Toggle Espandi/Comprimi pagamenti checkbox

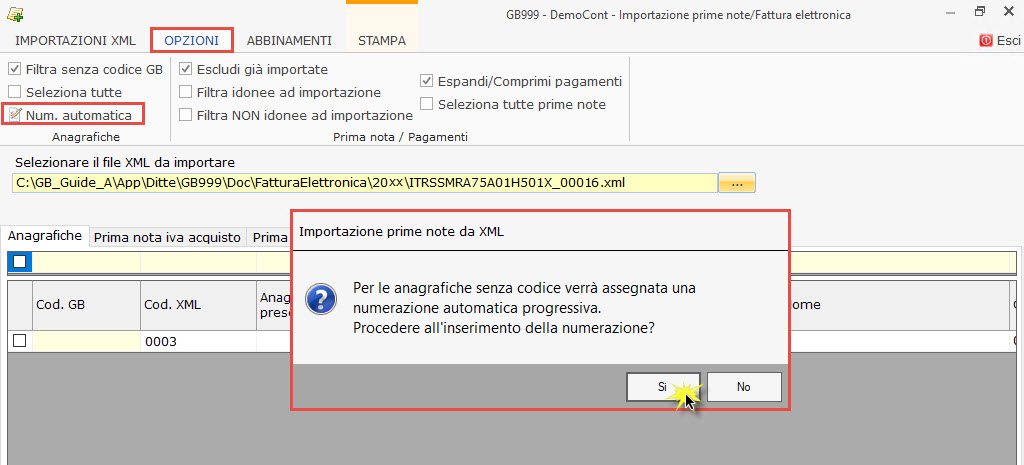(x=427, y=81)
